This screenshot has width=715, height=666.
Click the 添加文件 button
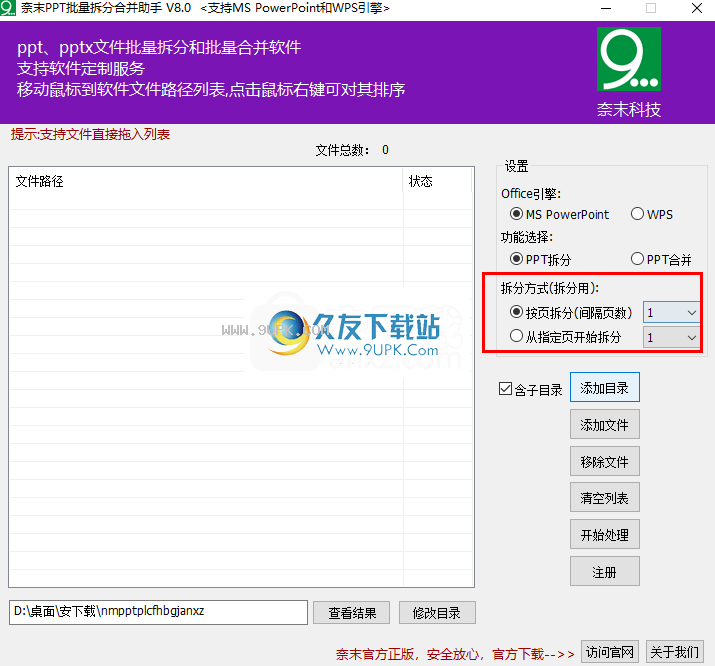[x=605, y=424]
